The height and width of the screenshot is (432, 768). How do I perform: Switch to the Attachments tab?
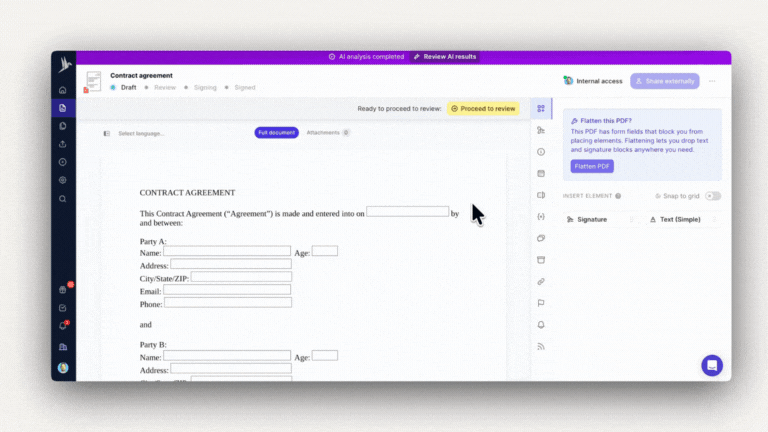(328, 133)
